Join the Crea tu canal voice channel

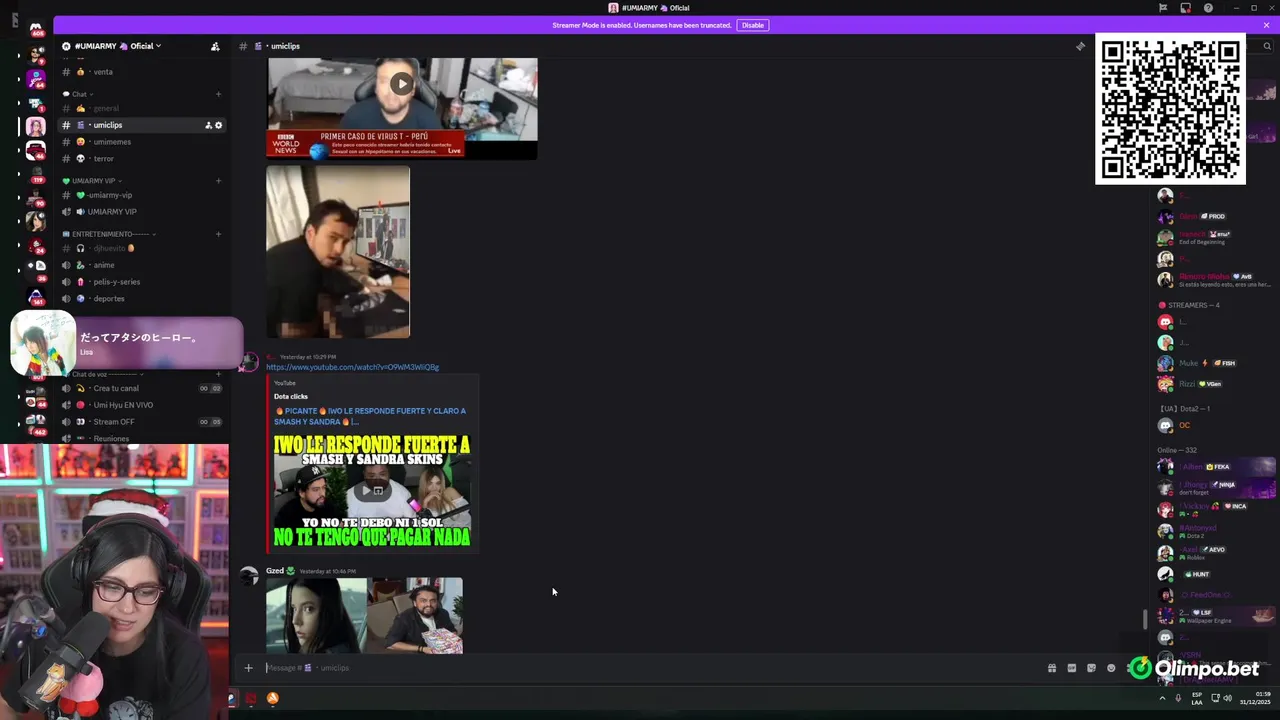[140, 388]
